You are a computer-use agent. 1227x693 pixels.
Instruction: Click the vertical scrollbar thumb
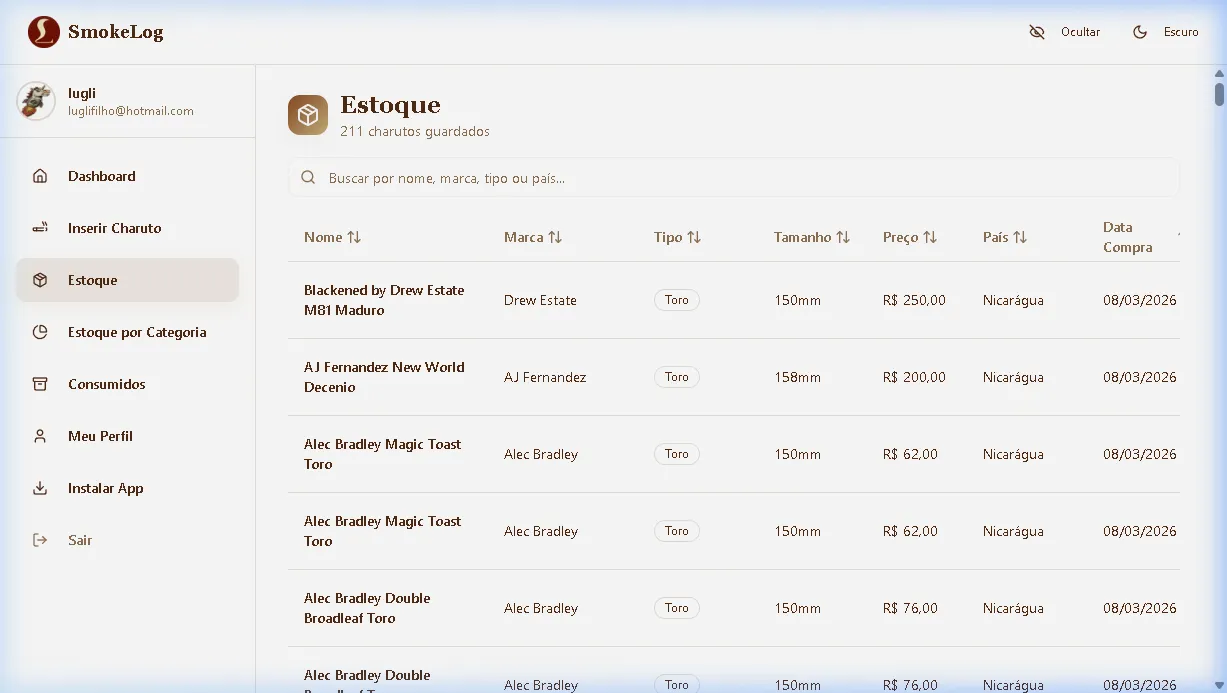pos(1219,94)
